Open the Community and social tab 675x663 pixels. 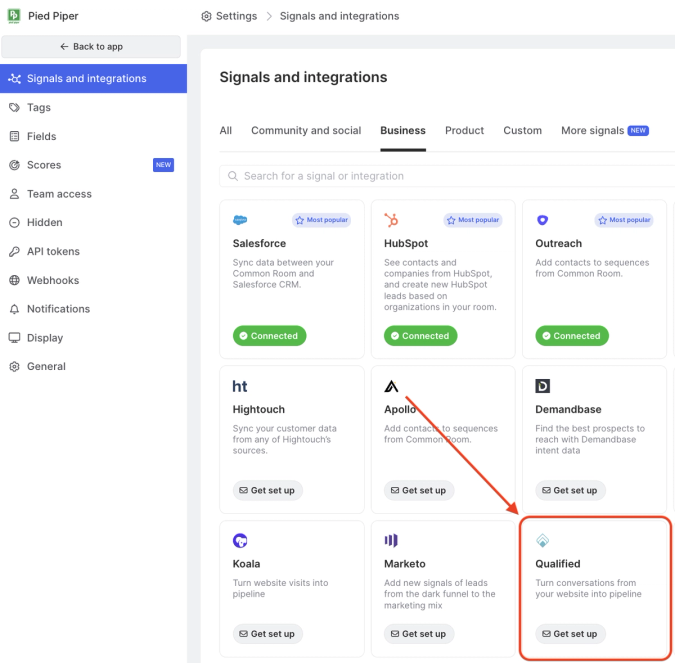tap(306, 130)
